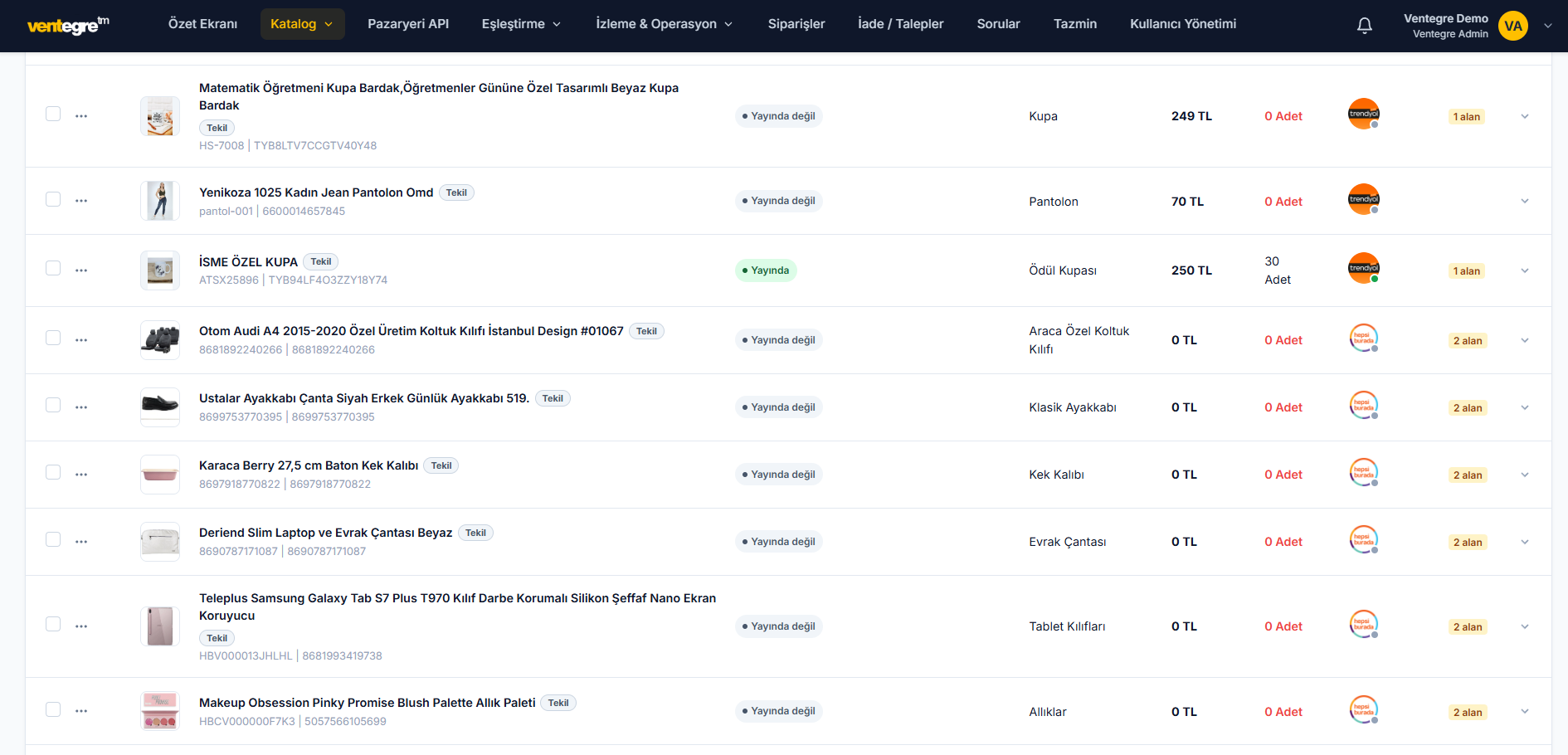Check the Deriend Slim Laptop Çantası row
Viewport: 1568px width, 755px height.
pyautogui.click(x=53, y=539)
